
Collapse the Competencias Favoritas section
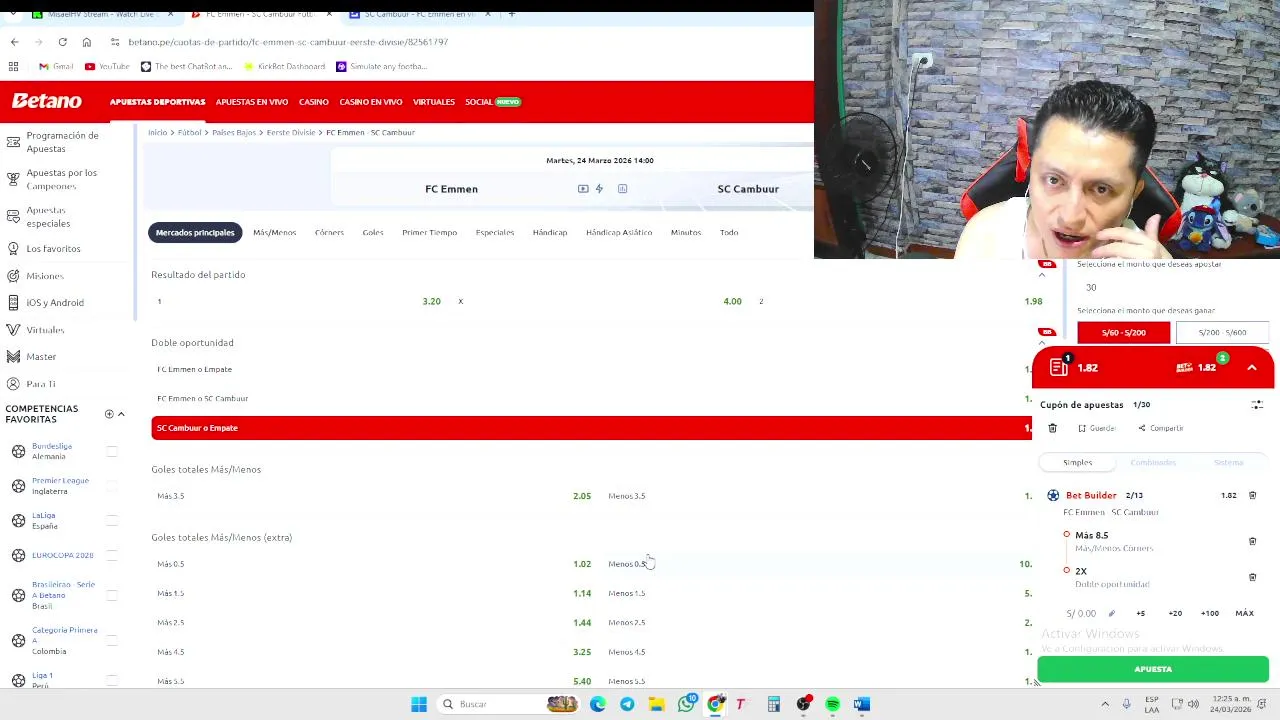pyautogui.click(x=121, y=414)
